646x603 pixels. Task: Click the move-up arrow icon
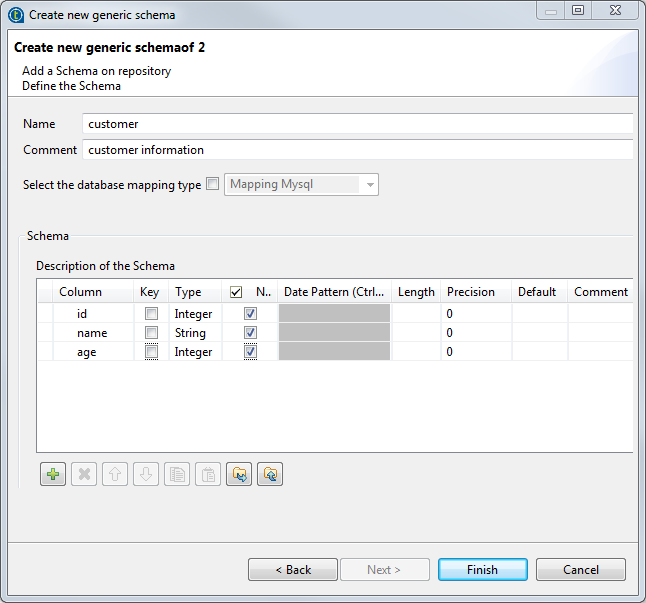point(115,475)
